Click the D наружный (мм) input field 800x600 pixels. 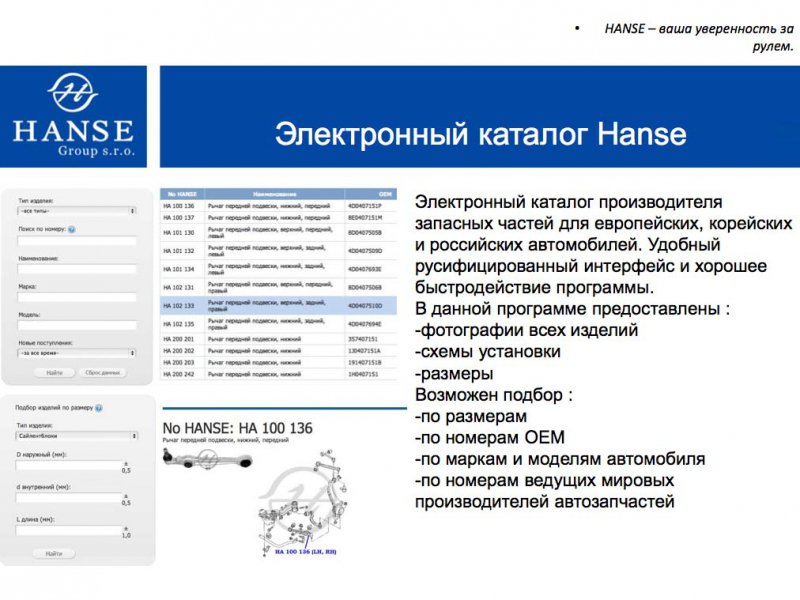(x=69, y=465)
